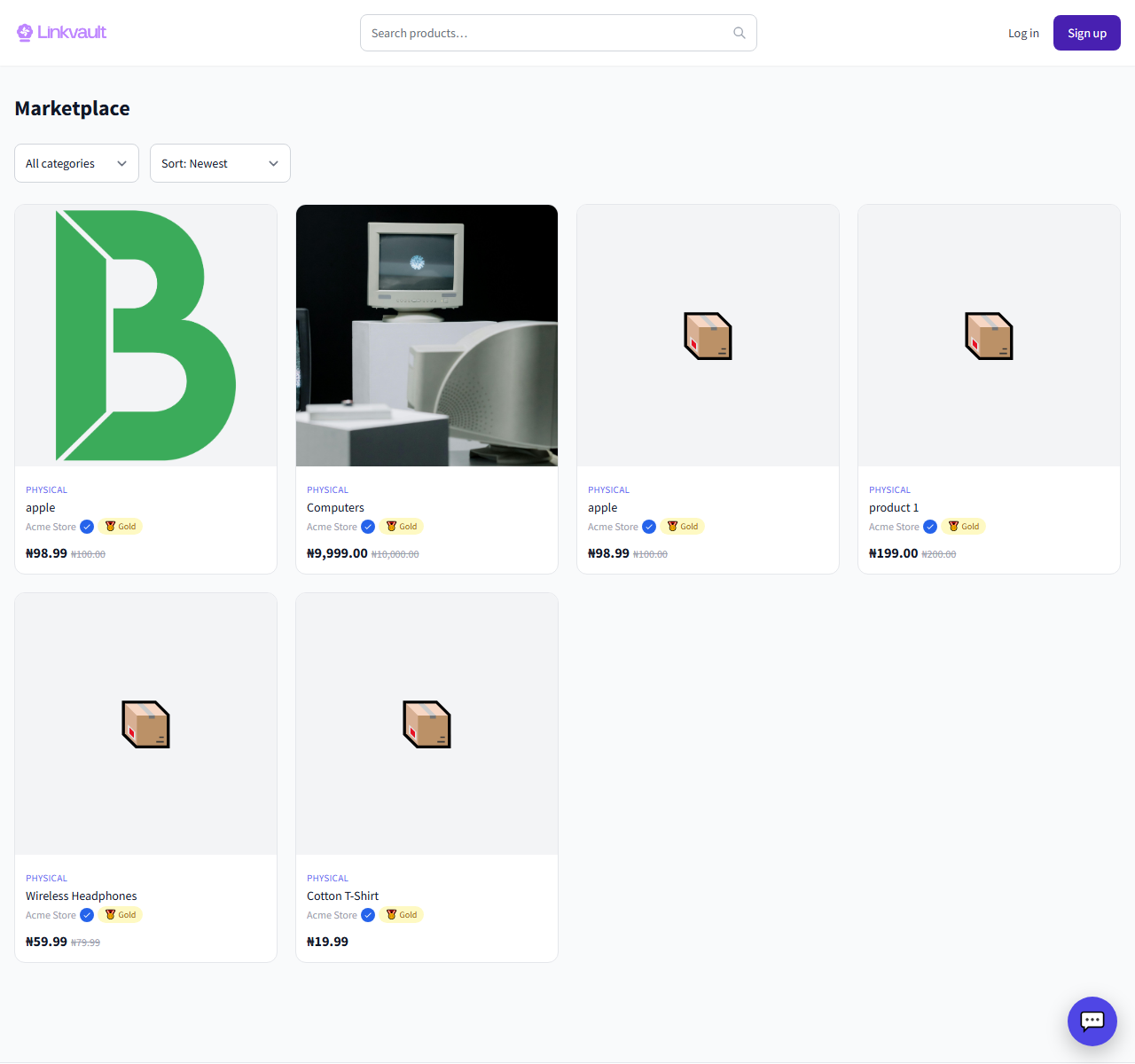The height and width of the screenshot is (1064, 1135).
Task: Click verified badge on product 1 card
Action: pos(930,527)
